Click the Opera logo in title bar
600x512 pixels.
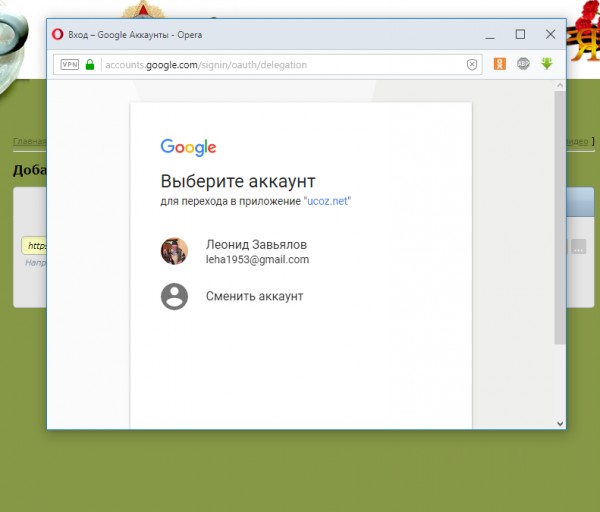[57, 34]
